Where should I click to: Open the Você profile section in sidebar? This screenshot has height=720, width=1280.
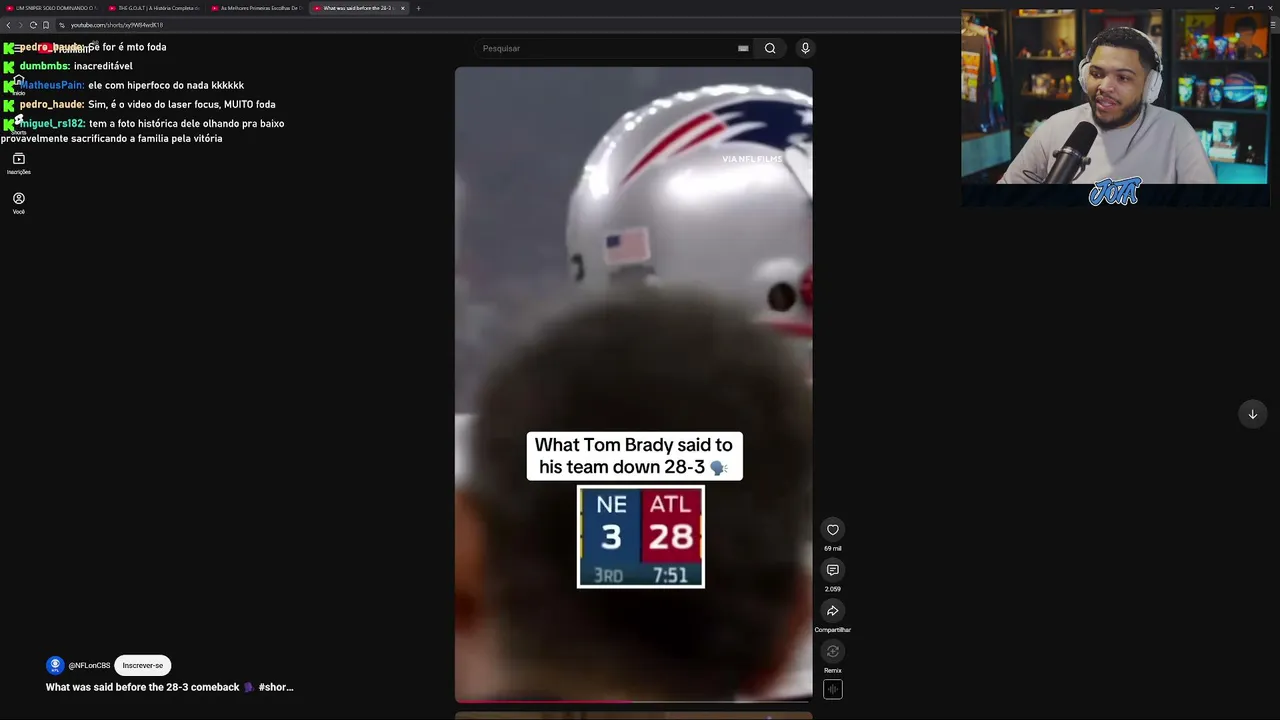18,203
